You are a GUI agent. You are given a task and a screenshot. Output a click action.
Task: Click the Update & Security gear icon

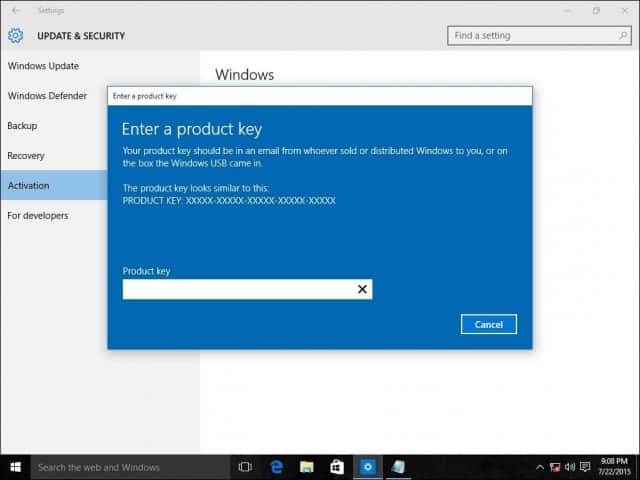15,36
